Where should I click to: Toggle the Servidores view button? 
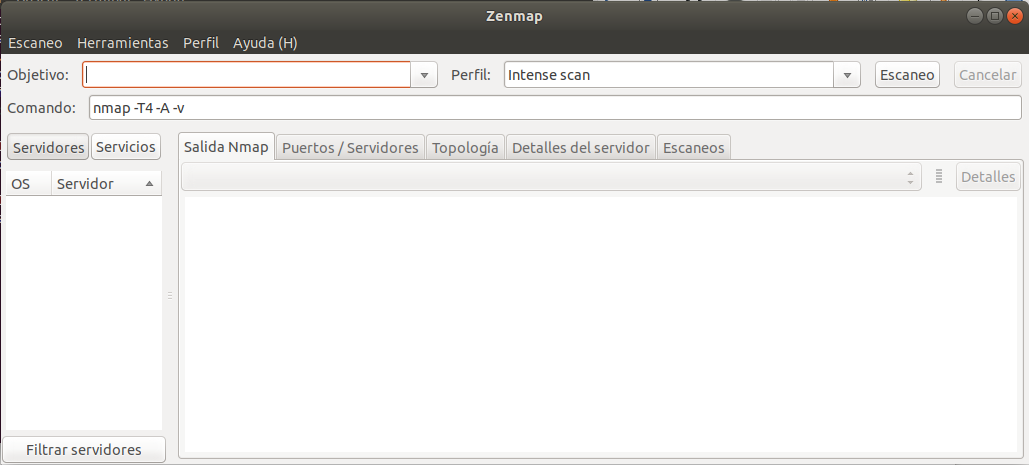tap(48, 147)
